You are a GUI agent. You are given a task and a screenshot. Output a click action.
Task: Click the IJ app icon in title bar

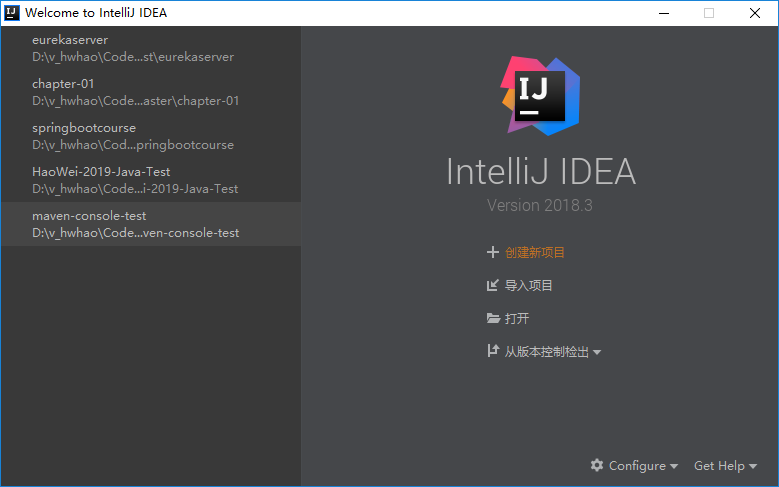[x=12, y=13]
